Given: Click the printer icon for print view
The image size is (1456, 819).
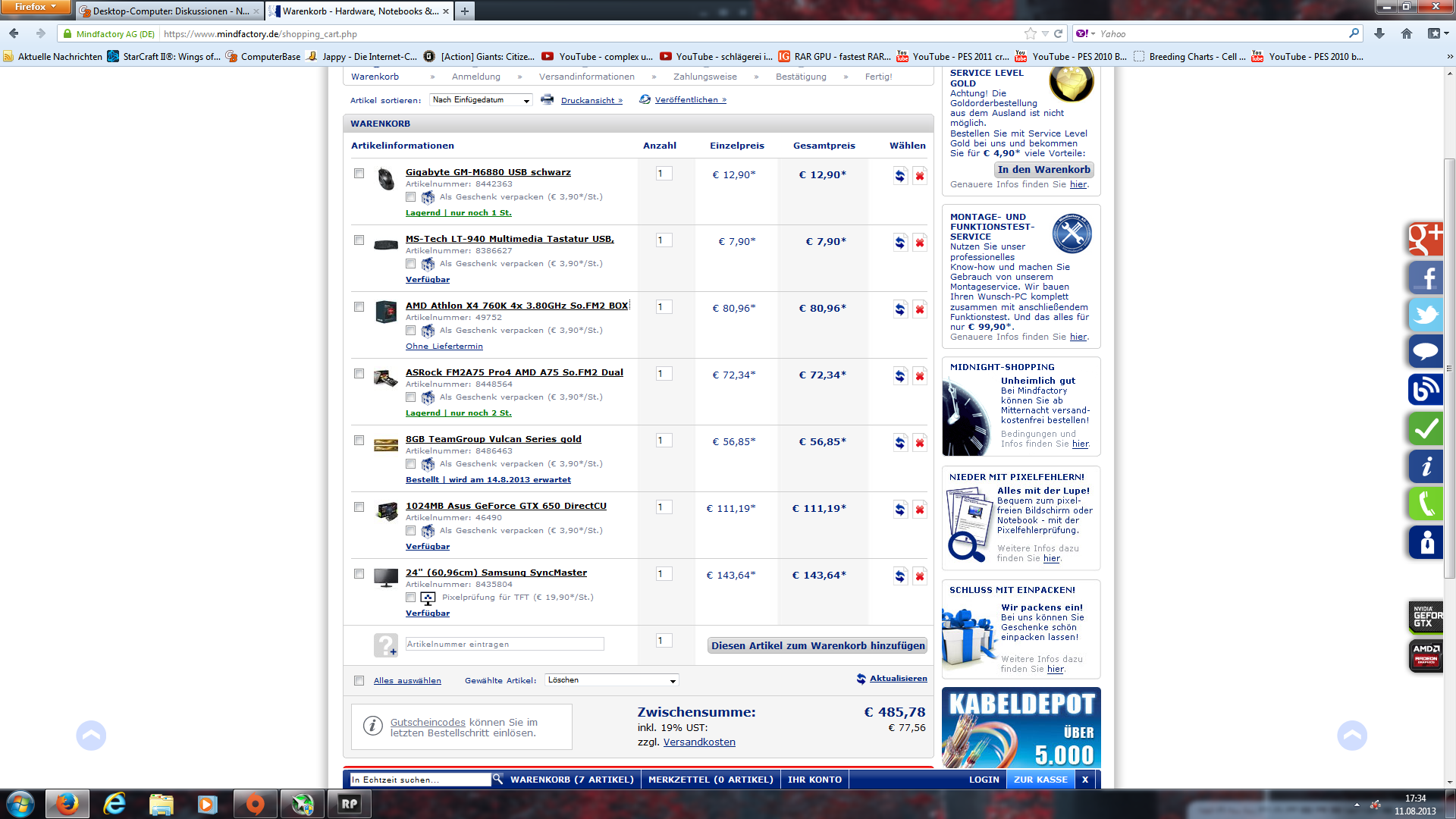Looking at the screenshot, I should 547,100.
